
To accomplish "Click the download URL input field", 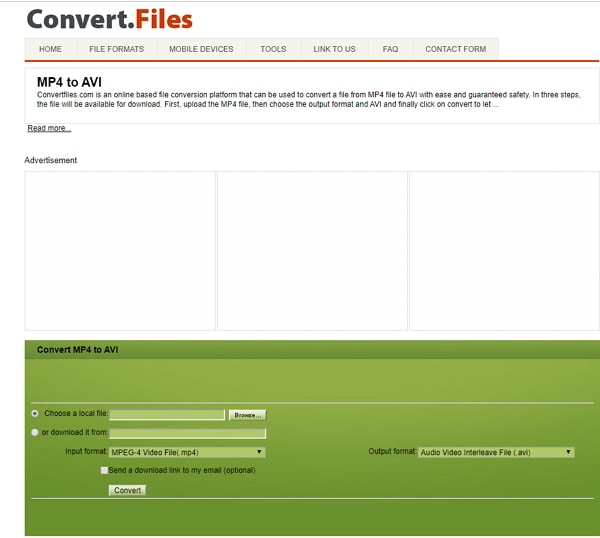I will coord(188,433).
